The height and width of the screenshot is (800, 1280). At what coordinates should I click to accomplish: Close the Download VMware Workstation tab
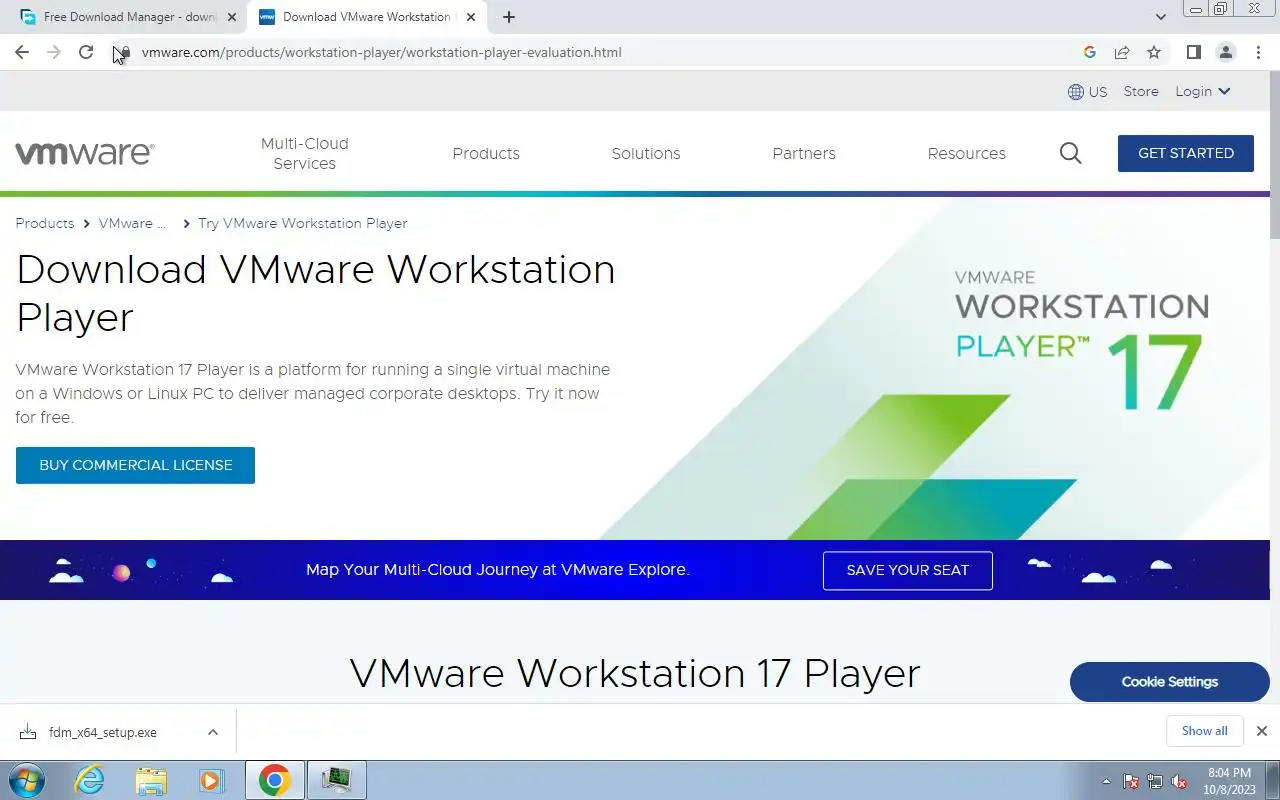point(471,17)
